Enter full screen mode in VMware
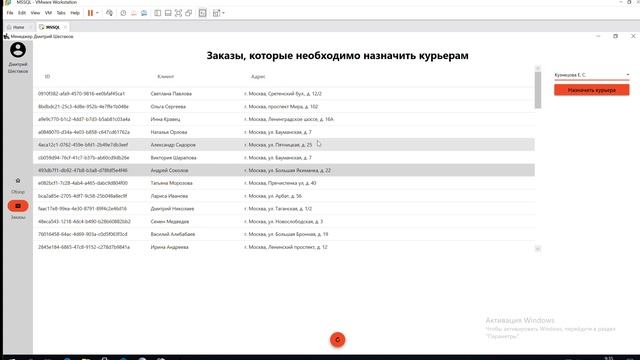Viewport: 640px width, 360px height. tap(178, 13)
